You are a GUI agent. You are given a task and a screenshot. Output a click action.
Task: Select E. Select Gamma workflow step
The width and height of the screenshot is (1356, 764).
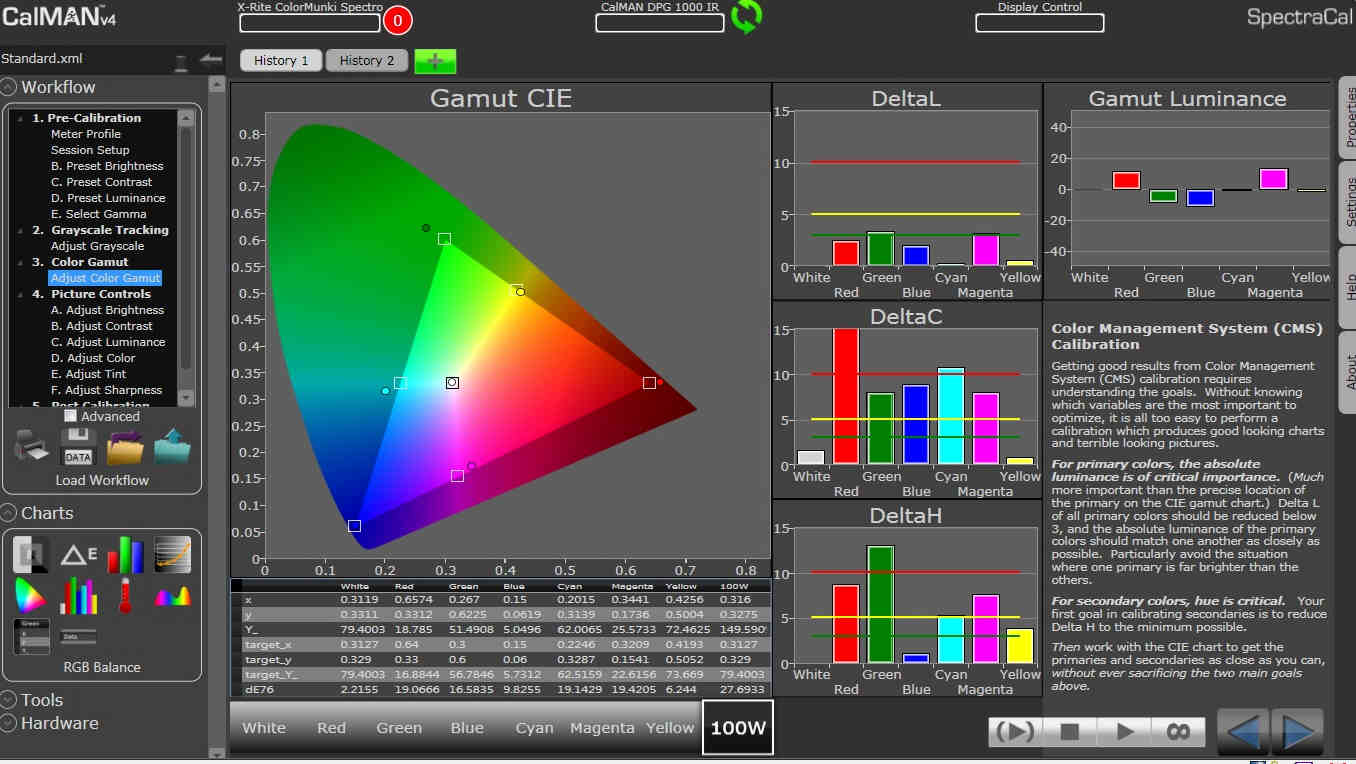click(99, 214)
